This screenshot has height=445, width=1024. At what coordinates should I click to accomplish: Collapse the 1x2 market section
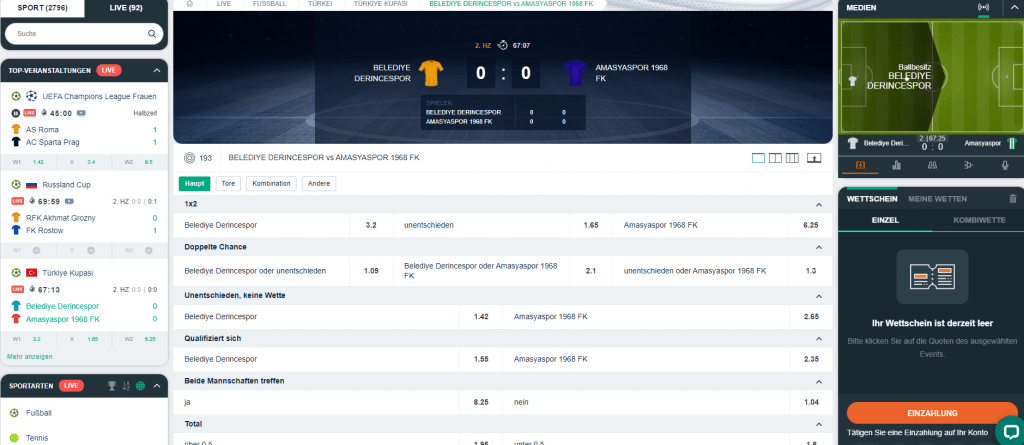819,205
